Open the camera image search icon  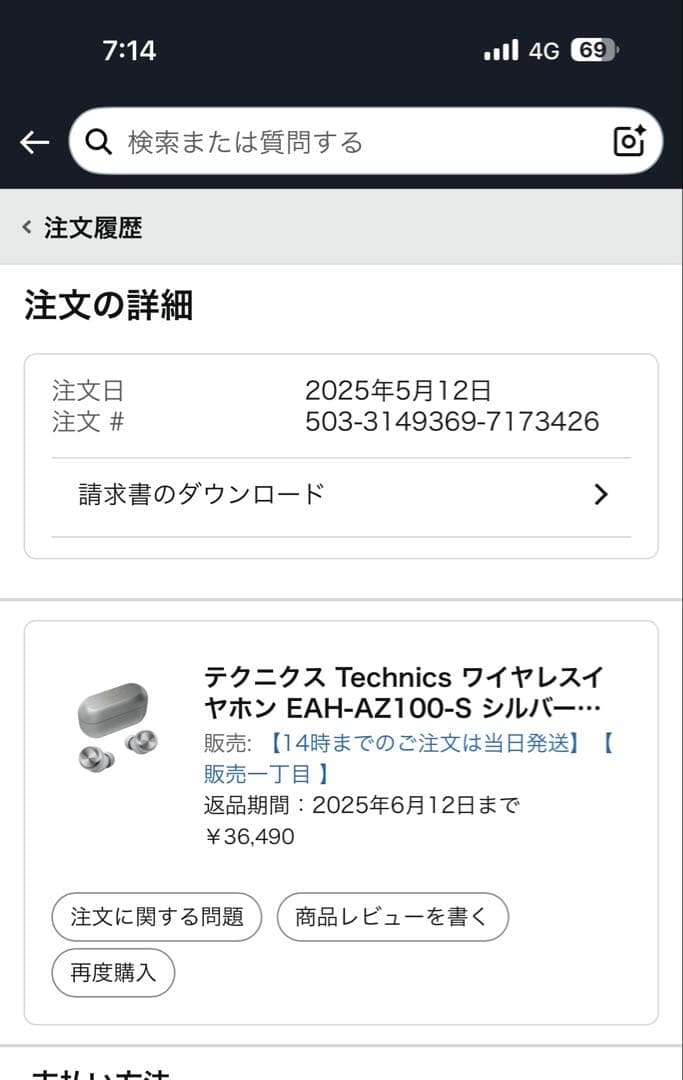pos(628,141)
